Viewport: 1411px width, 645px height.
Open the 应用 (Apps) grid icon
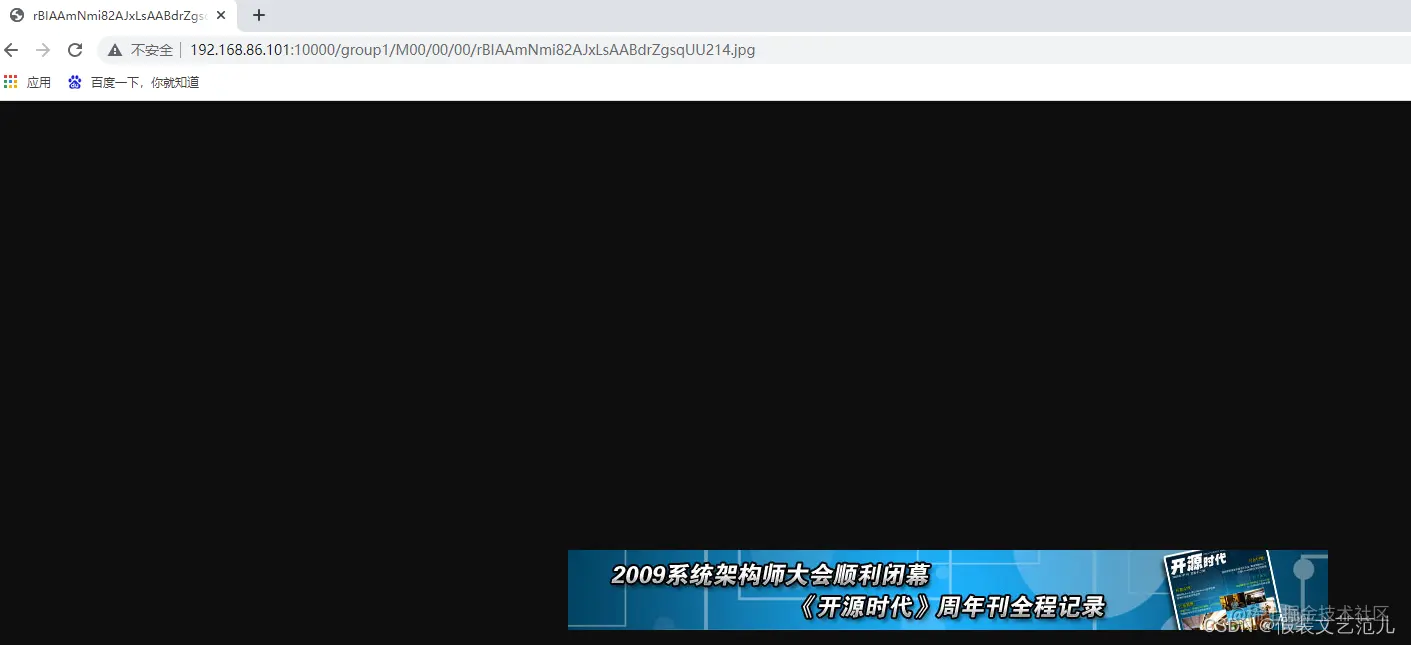(x=10, y=81)
